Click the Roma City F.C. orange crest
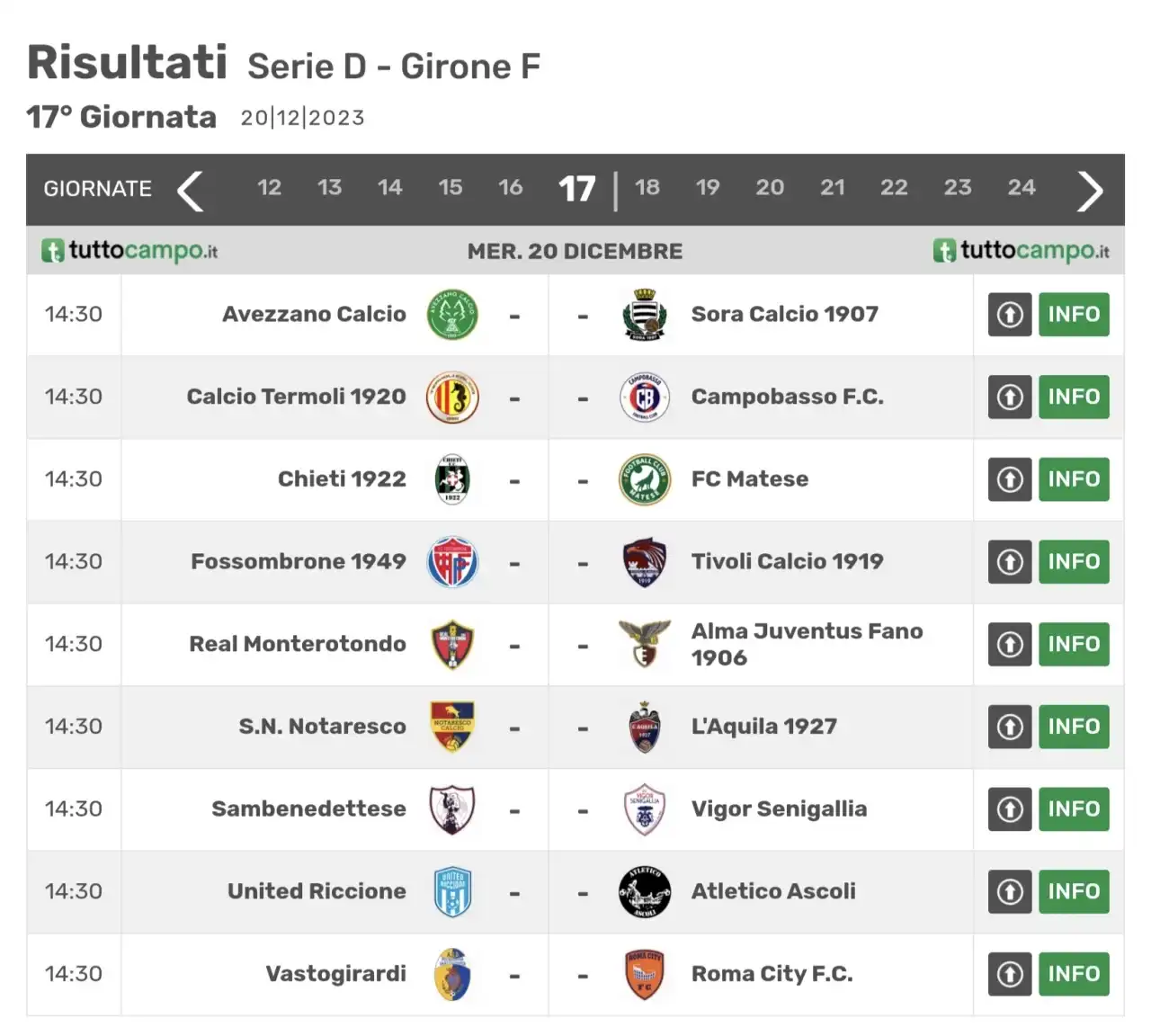 point(645,974)
